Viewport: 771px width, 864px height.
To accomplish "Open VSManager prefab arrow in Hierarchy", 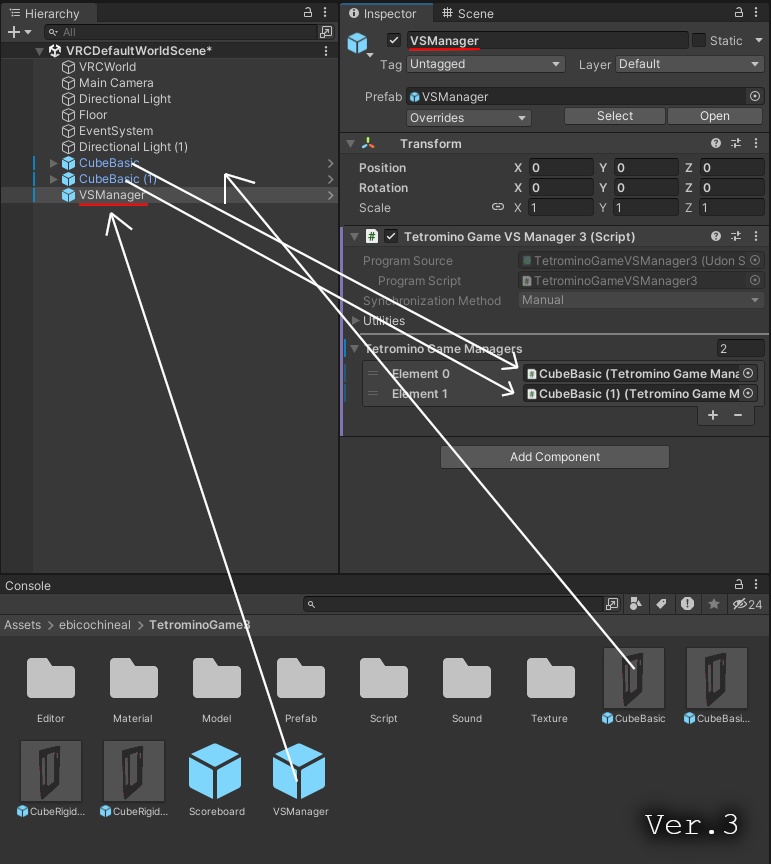I will [330, 195].
